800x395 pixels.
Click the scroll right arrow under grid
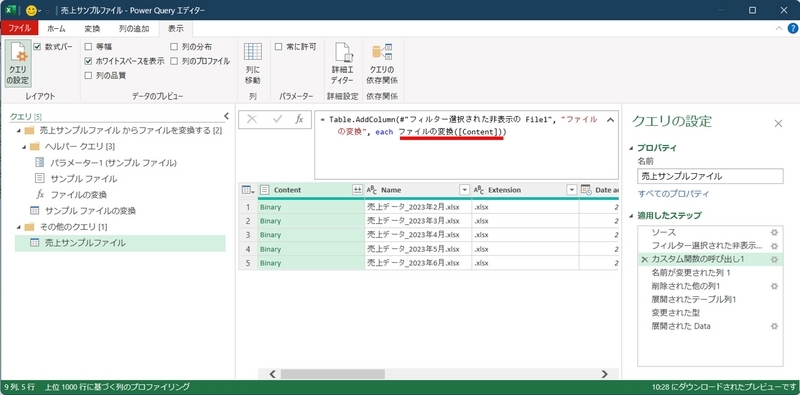pos(605,374)
